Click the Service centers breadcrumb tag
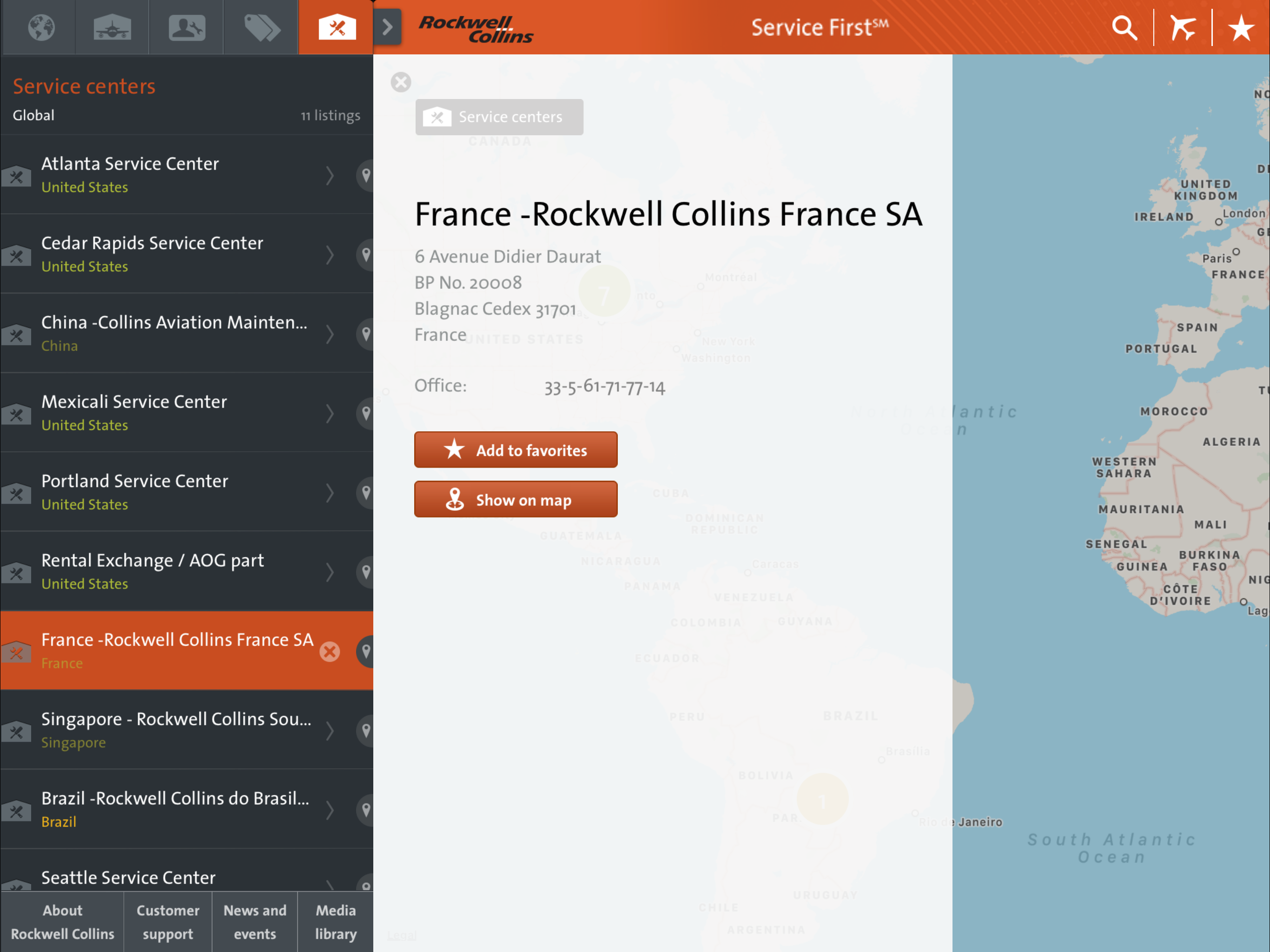Screen dimensions: 1270x952 499,117
